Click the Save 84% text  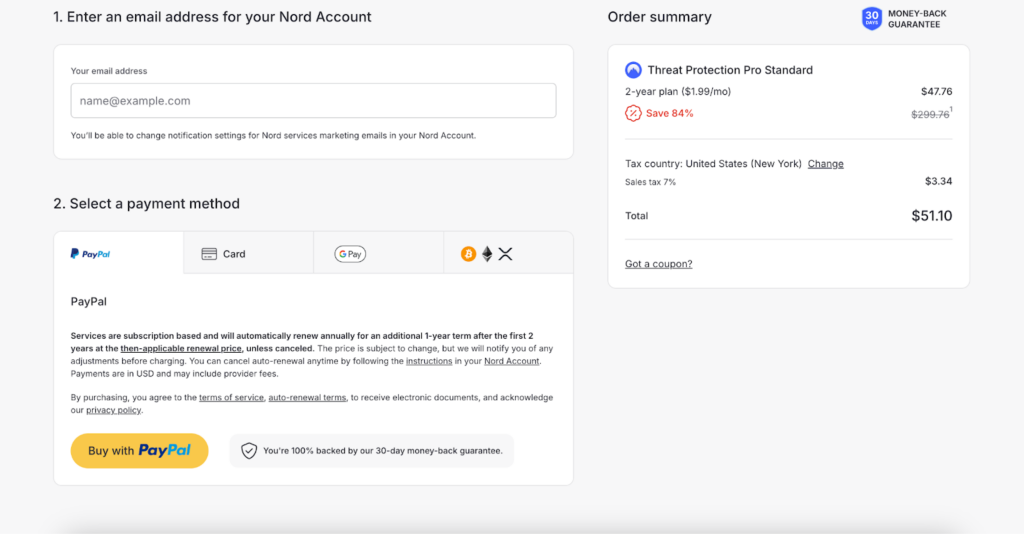669,113
